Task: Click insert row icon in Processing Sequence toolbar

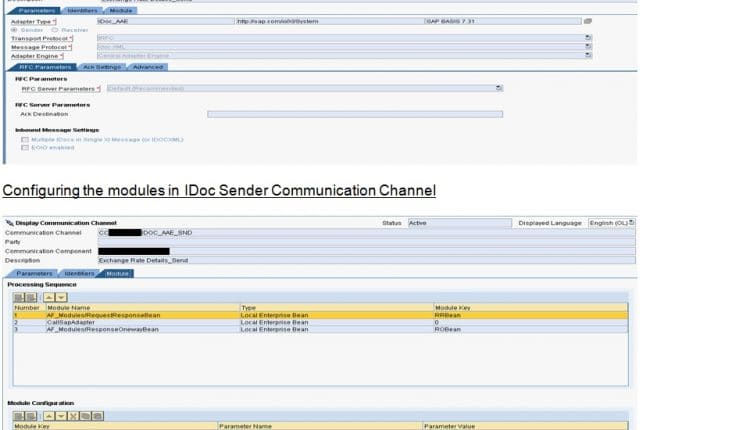Action: 19,298
